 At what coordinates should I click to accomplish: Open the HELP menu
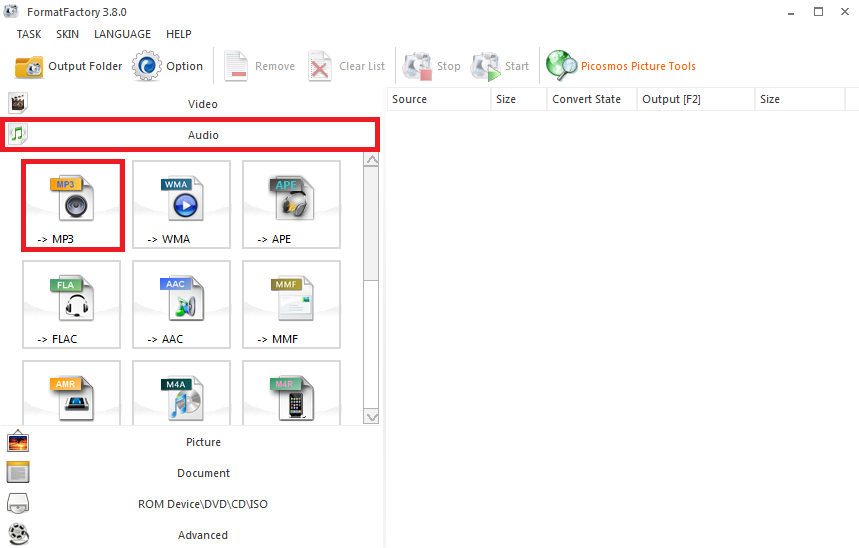[179, 34]
